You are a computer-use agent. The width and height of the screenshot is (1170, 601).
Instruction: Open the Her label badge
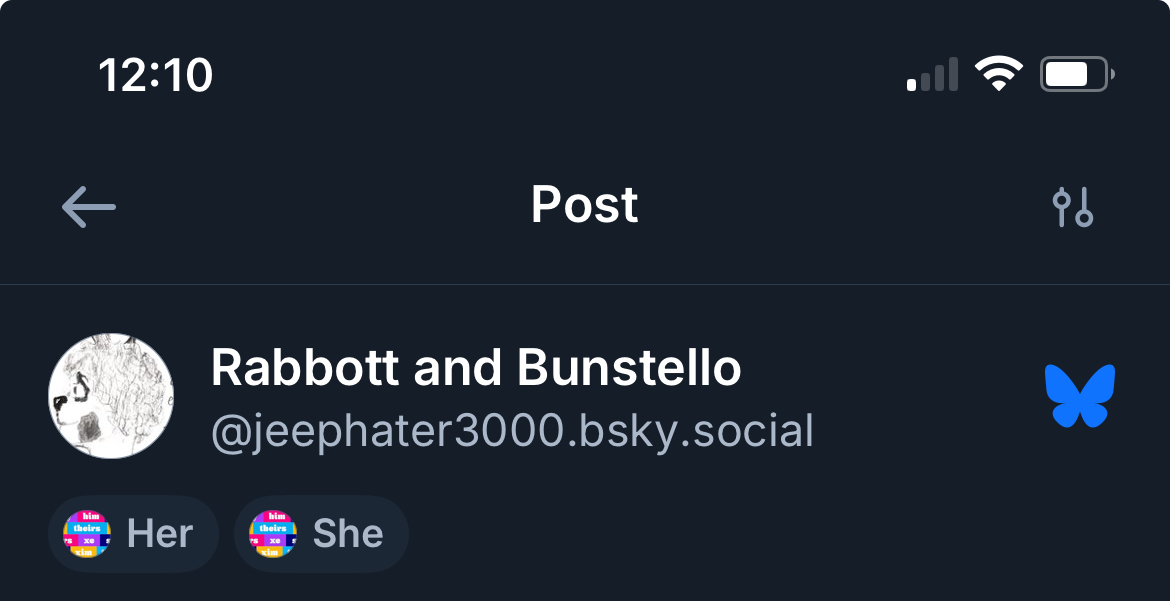point(133,534)
